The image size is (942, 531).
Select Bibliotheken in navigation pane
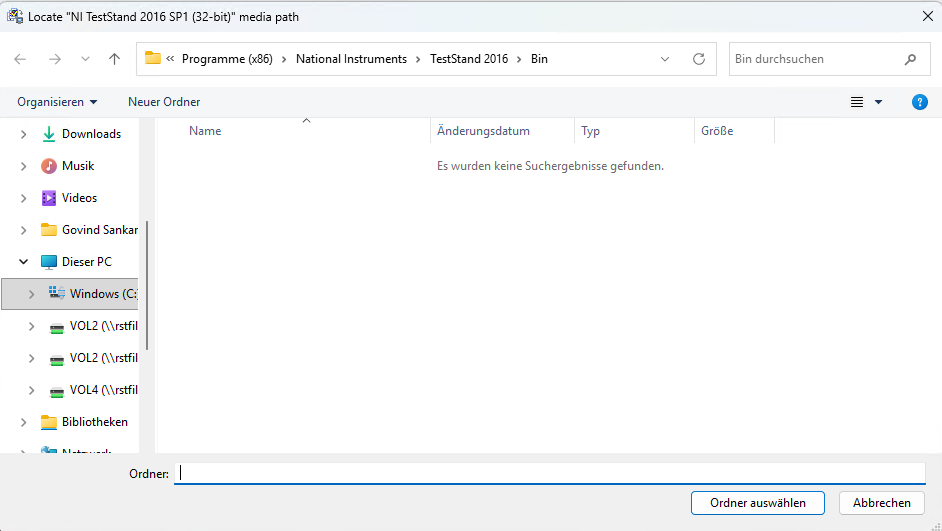[x=94, y=422]
